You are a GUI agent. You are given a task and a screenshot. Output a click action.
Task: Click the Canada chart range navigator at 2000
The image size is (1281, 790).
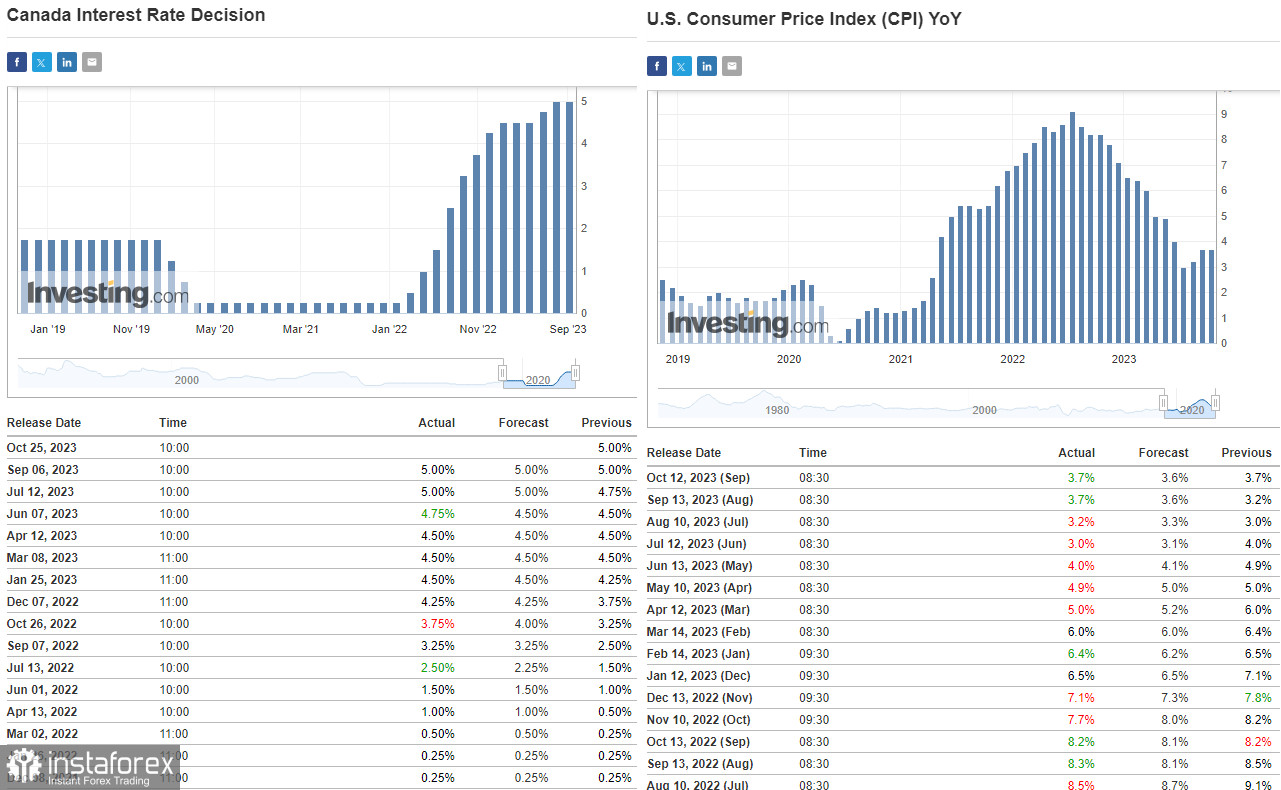(x=187, y=380)
